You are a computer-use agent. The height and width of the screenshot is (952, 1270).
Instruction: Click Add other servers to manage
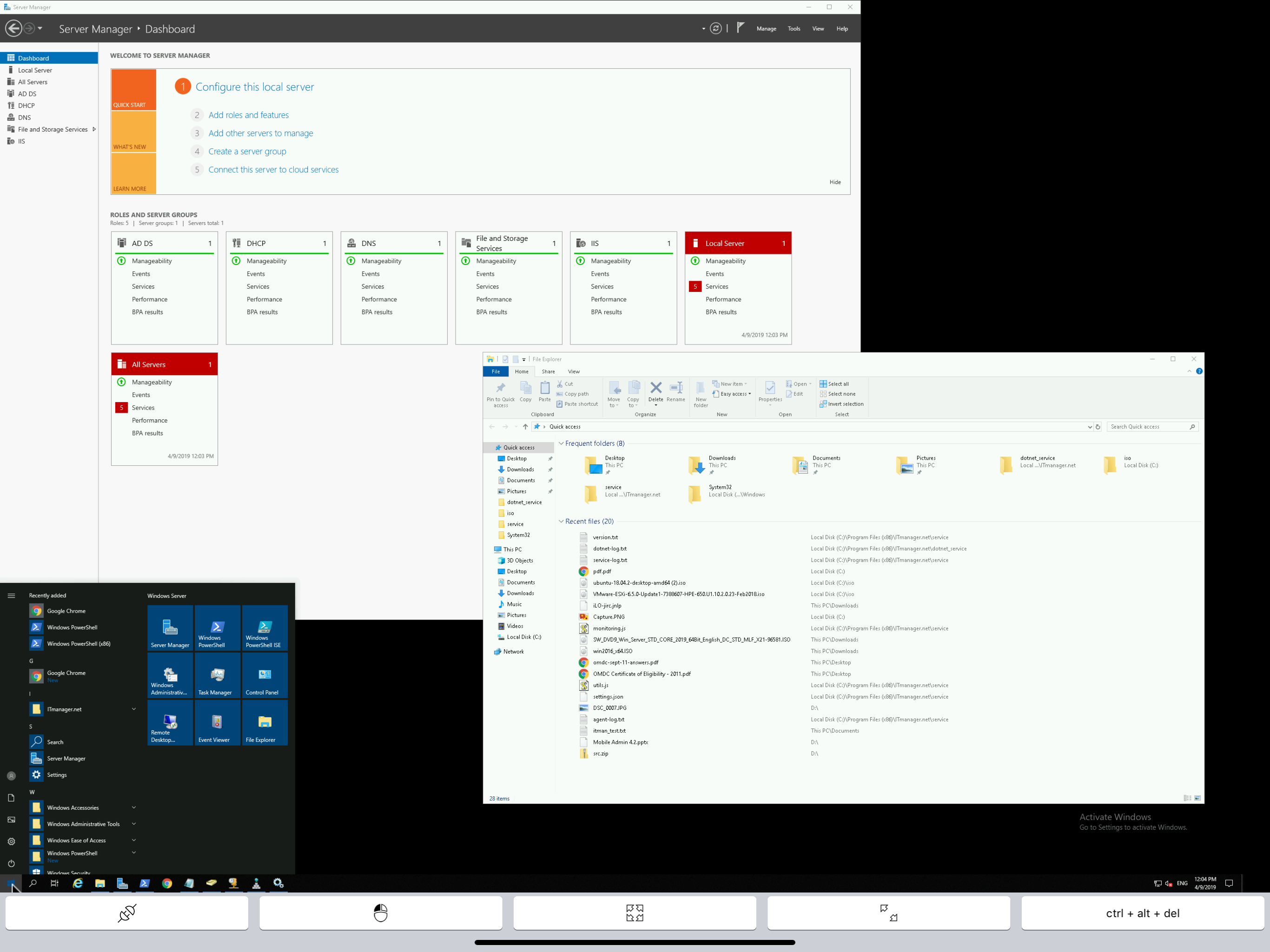pyautogui.click(x=261, y=133)
